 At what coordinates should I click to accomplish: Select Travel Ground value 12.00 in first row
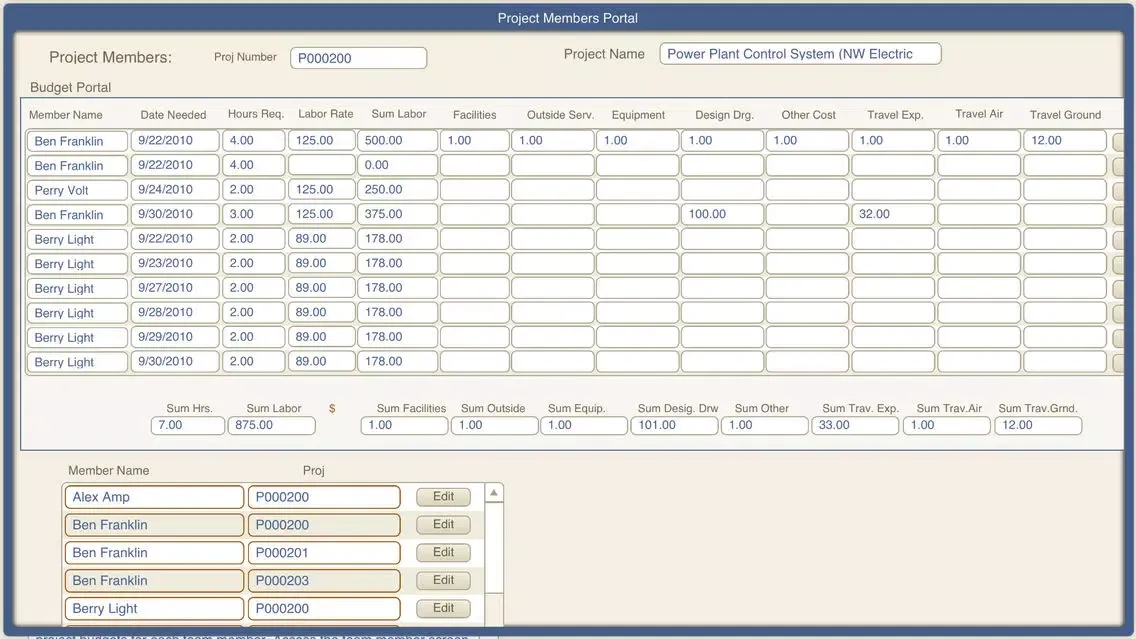(x=1064, y=141)
